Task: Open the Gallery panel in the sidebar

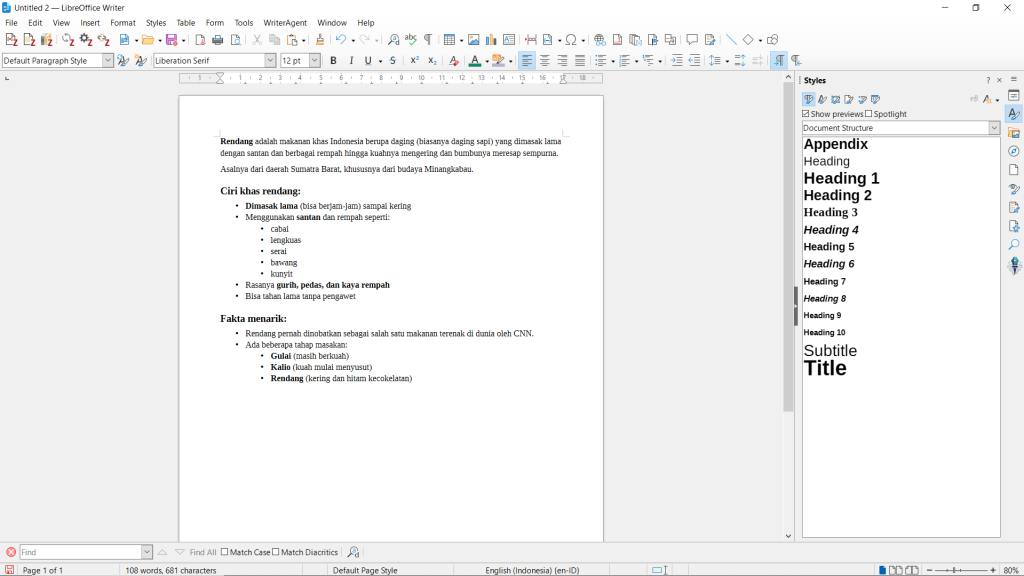Action: (x=1013, y=133)
